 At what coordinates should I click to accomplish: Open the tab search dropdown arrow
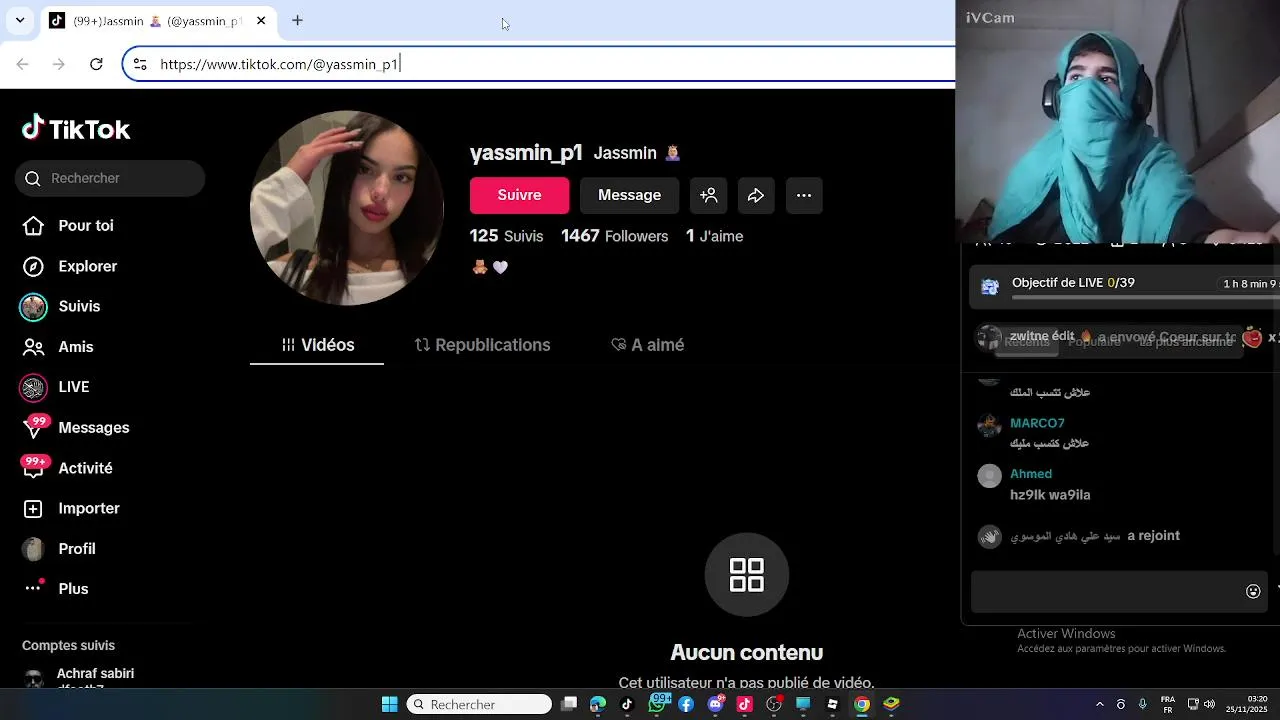[20, 20]
